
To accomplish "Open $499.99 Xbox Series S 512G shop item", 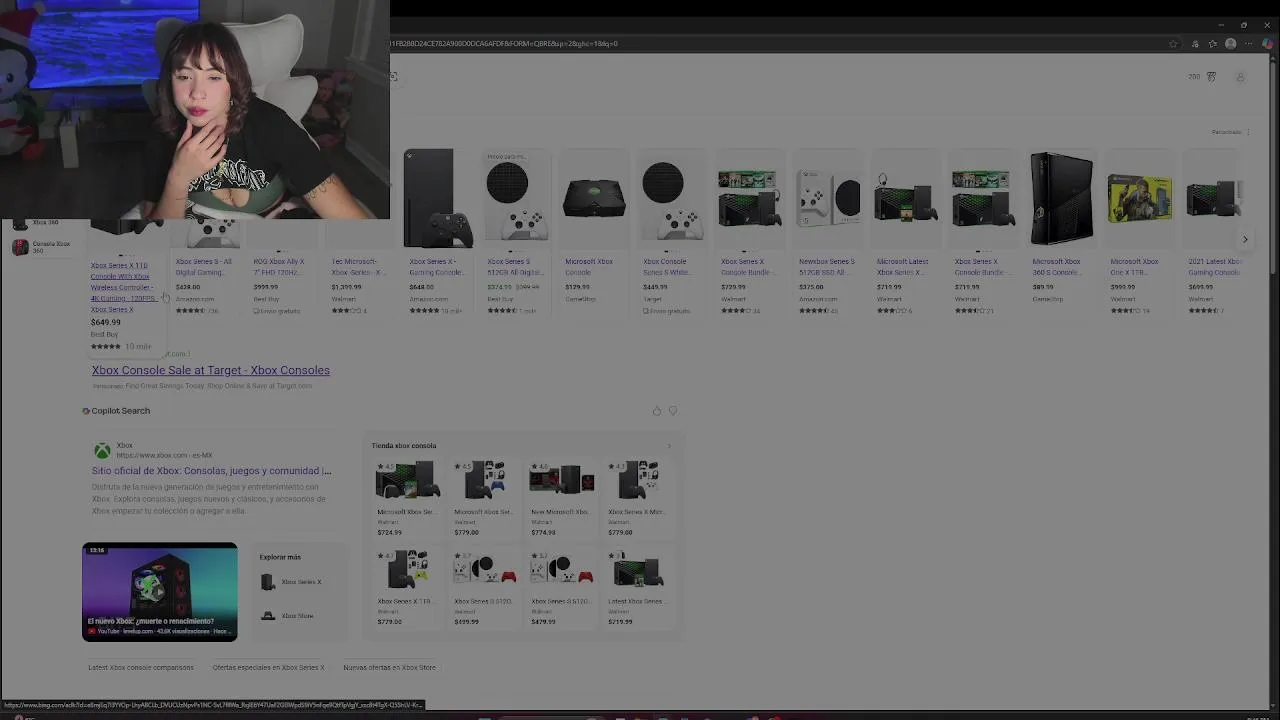I will pyautogui.click(x=484, y=588).
